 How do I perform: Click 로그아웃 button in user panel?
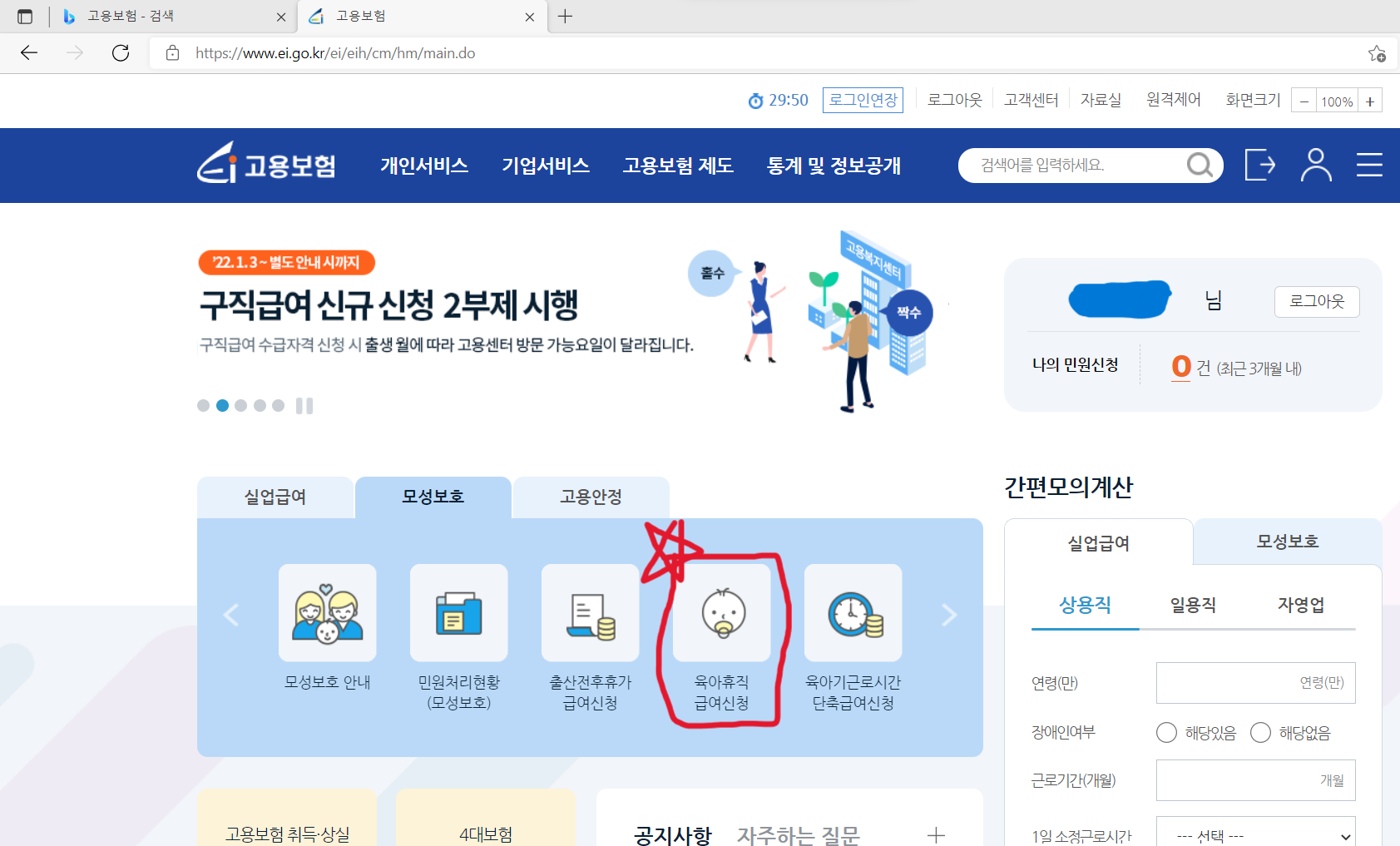tap(1318, 301)
